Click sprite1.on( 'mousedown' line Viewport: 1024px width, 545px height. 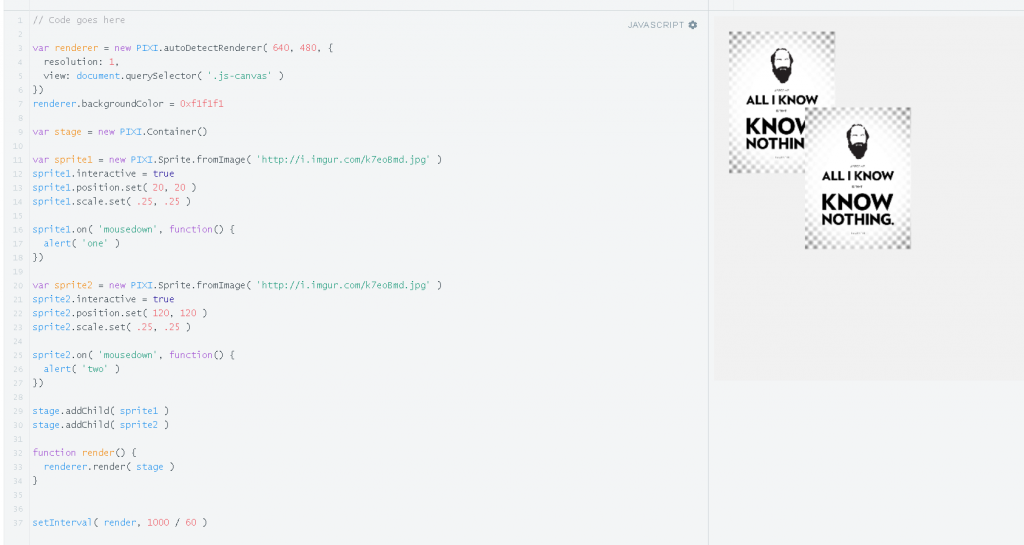pos(133,229)
